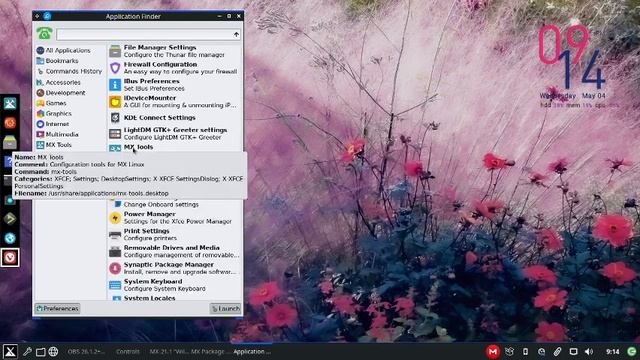The width and height of the screenshot is (640, 360).
Task: Open the web browser globe in taskbar
Action: tap(53, 351)
